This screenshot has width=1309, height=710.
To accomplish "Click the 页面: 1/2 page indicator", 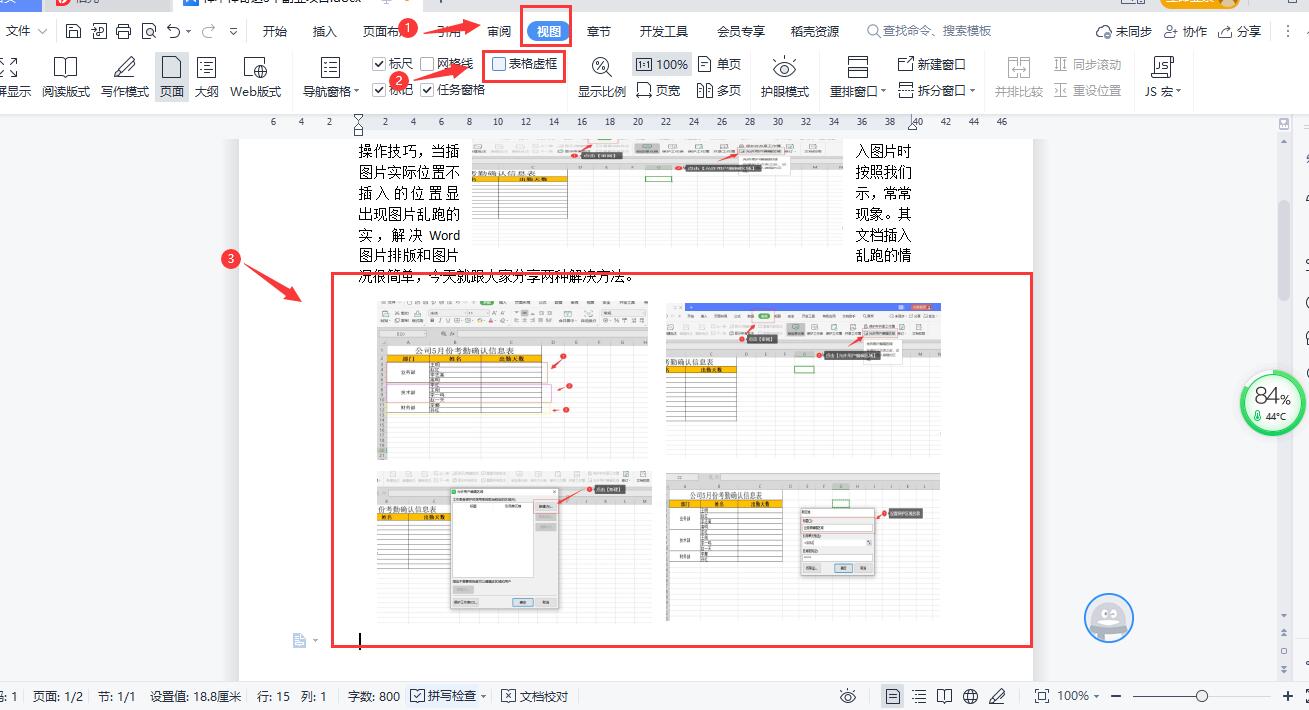I will (58, 696).
